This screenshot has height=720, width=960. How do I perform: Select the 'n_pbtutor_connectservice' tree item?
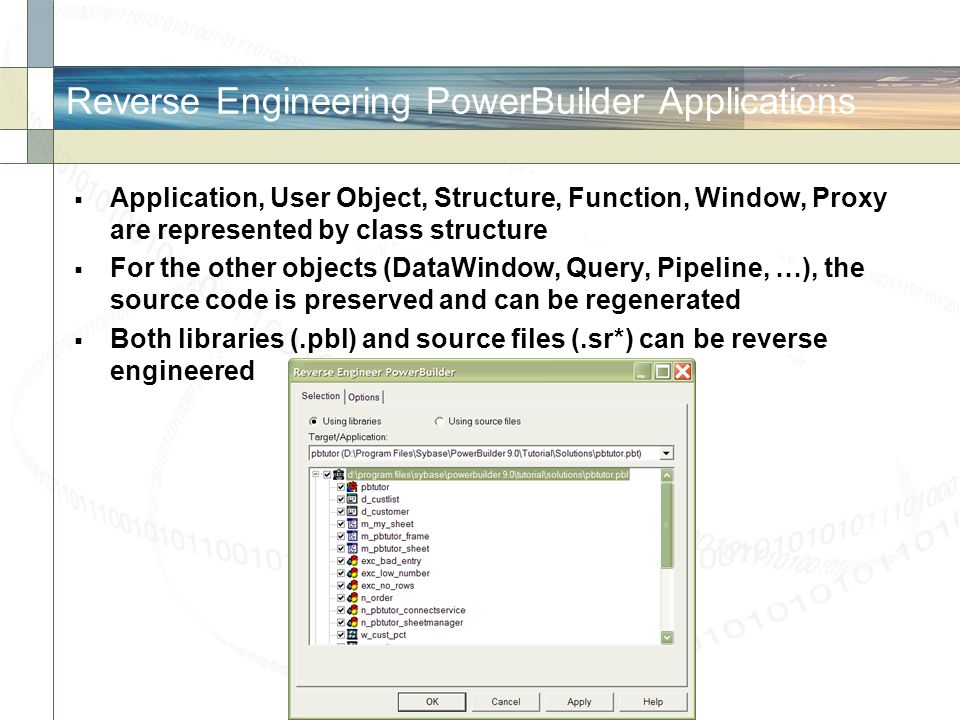coord(413,610)
